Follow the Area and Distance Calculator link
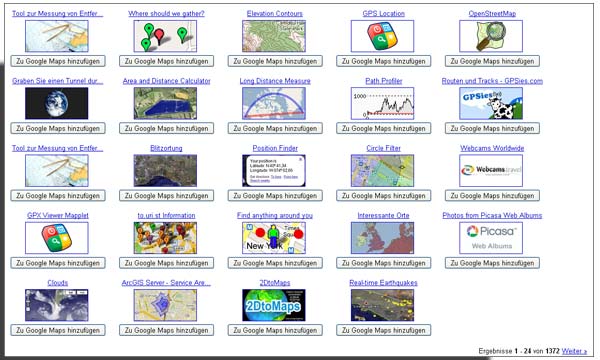The height and width of the screenshot is (360, 600). click(166, 81)
